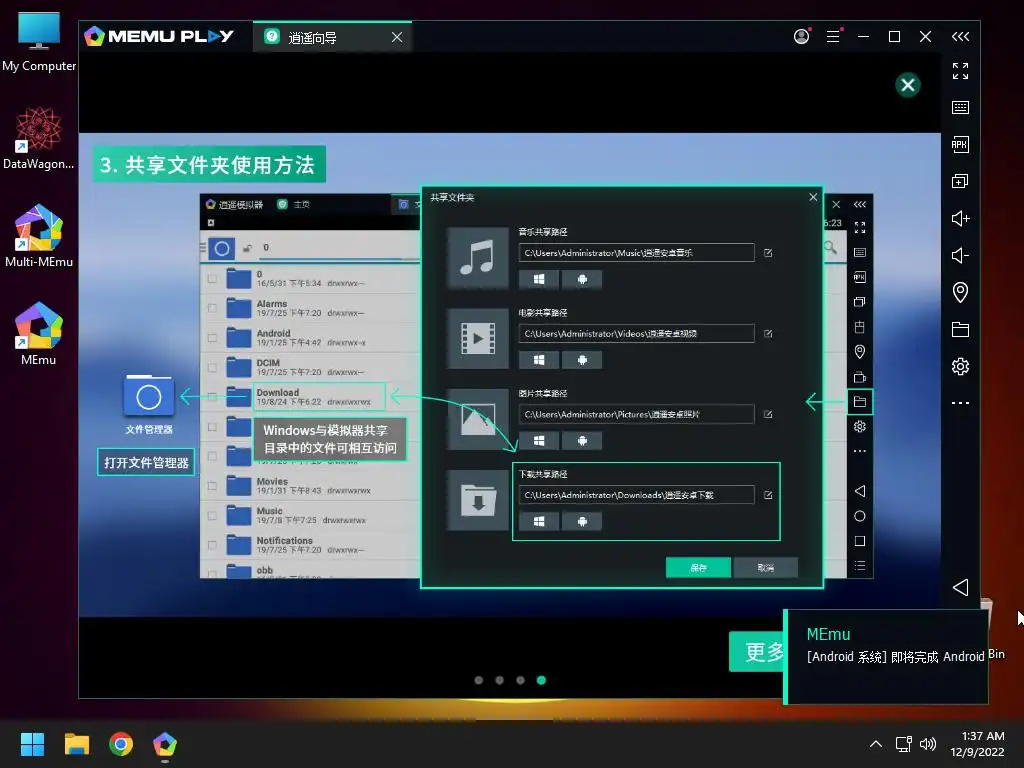Viewport: 1024px width, 768px height.
Task: Select the fourth guide page dot
Action: (x=541, y=680)
